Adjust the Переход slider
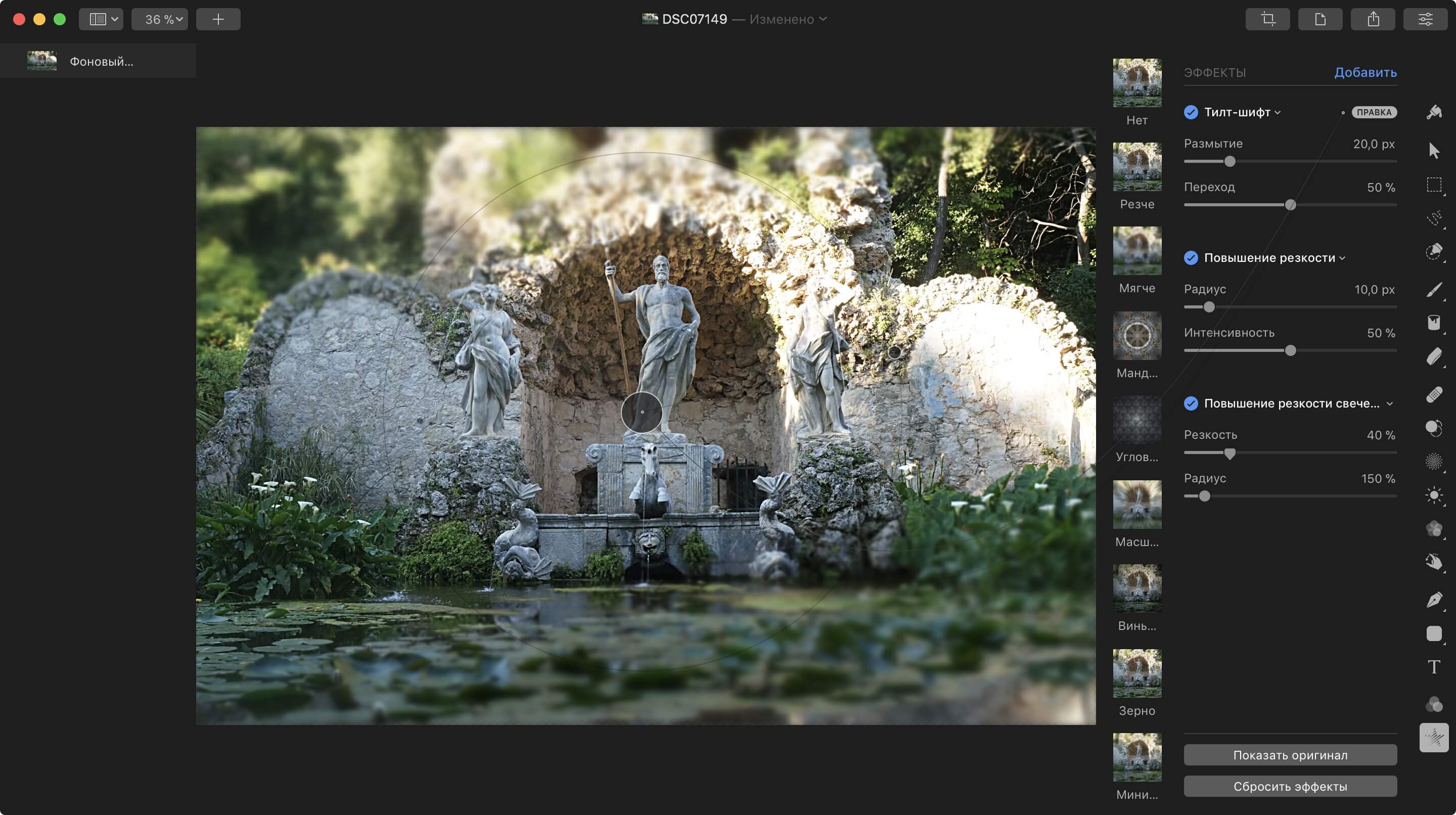This screenshot has width=1456, height=815. coord(1290,205)
